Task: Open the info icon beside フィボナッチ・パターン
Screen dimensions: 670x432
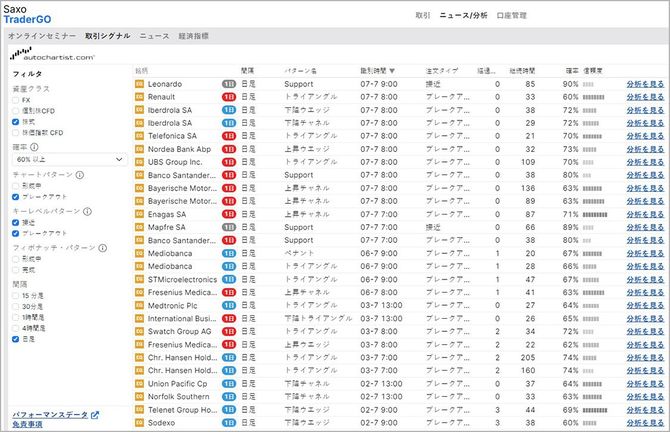Action: pyautogui.click(x=103, y=248)
